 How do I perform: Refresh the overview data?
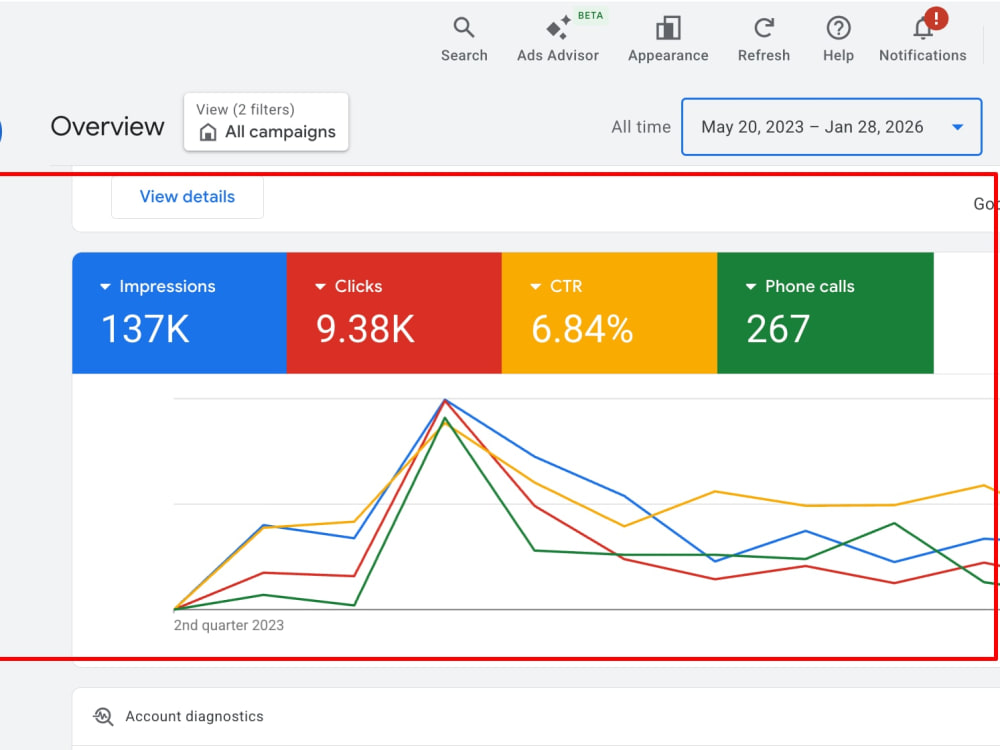[x=763, y=40]
